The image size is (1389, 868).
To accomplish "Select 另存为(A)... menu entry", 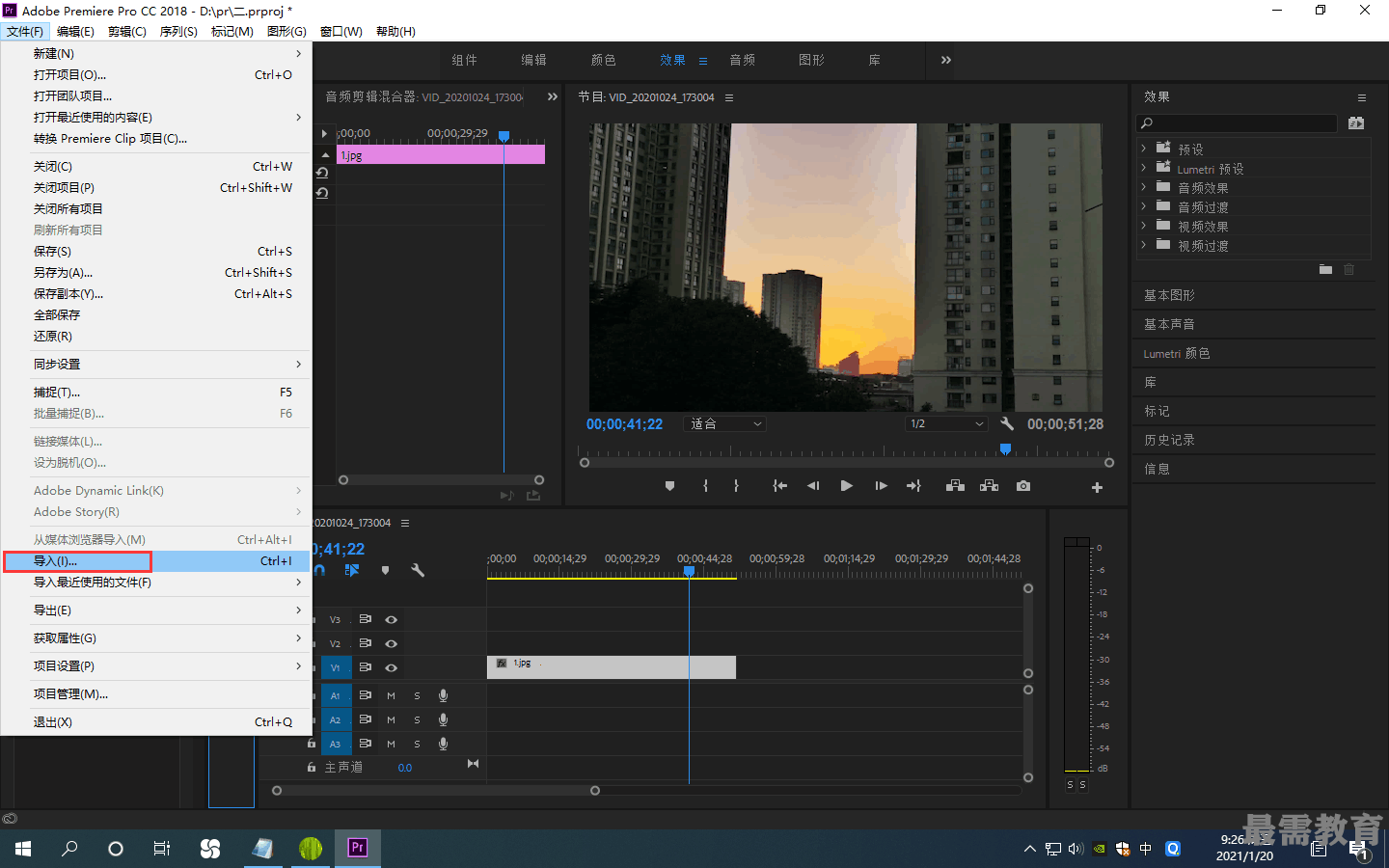I will (x=156, y=273).
